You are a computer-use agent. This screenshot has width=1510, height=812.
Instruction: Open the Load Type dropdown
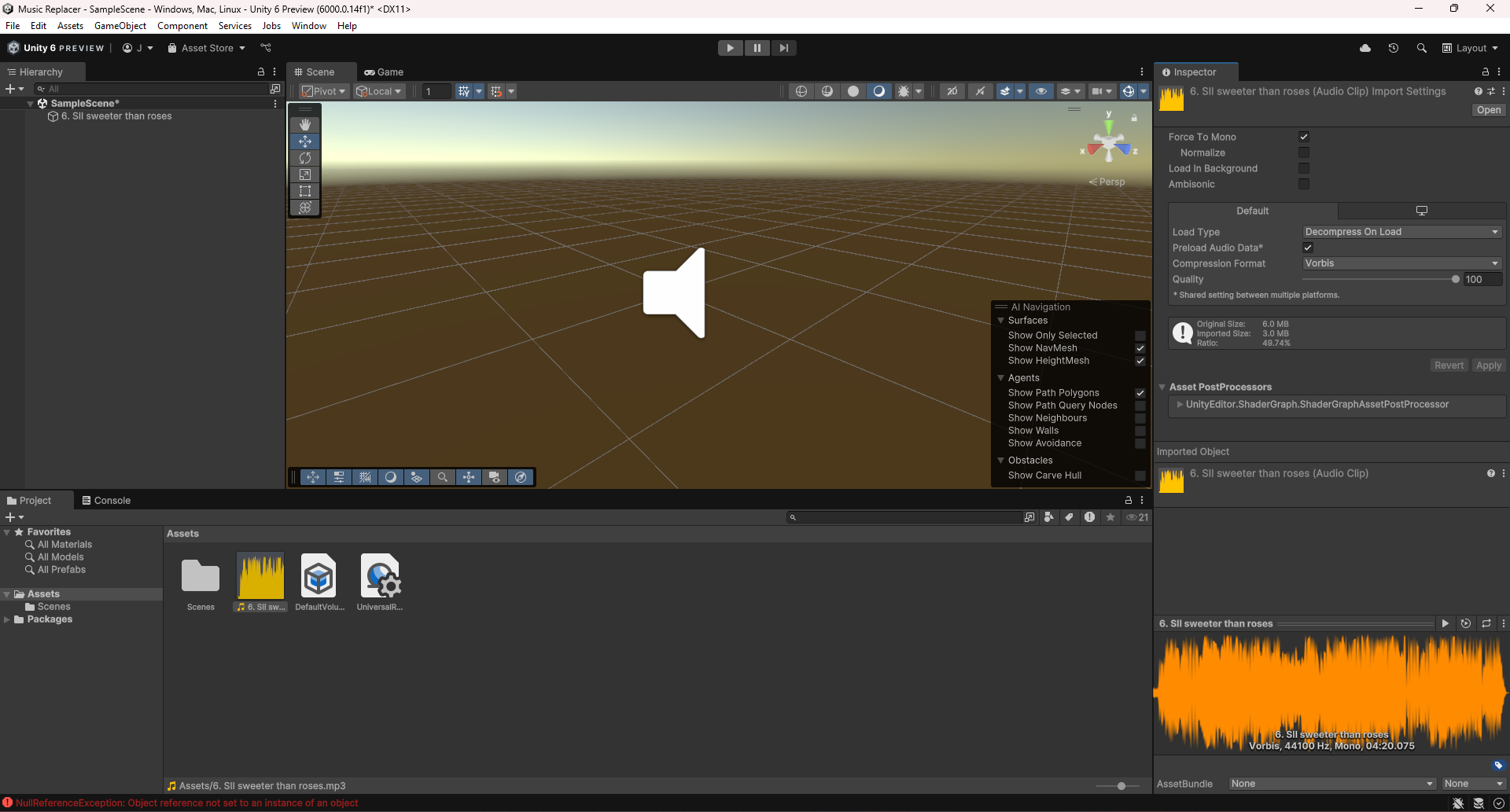pos(1402,232)
